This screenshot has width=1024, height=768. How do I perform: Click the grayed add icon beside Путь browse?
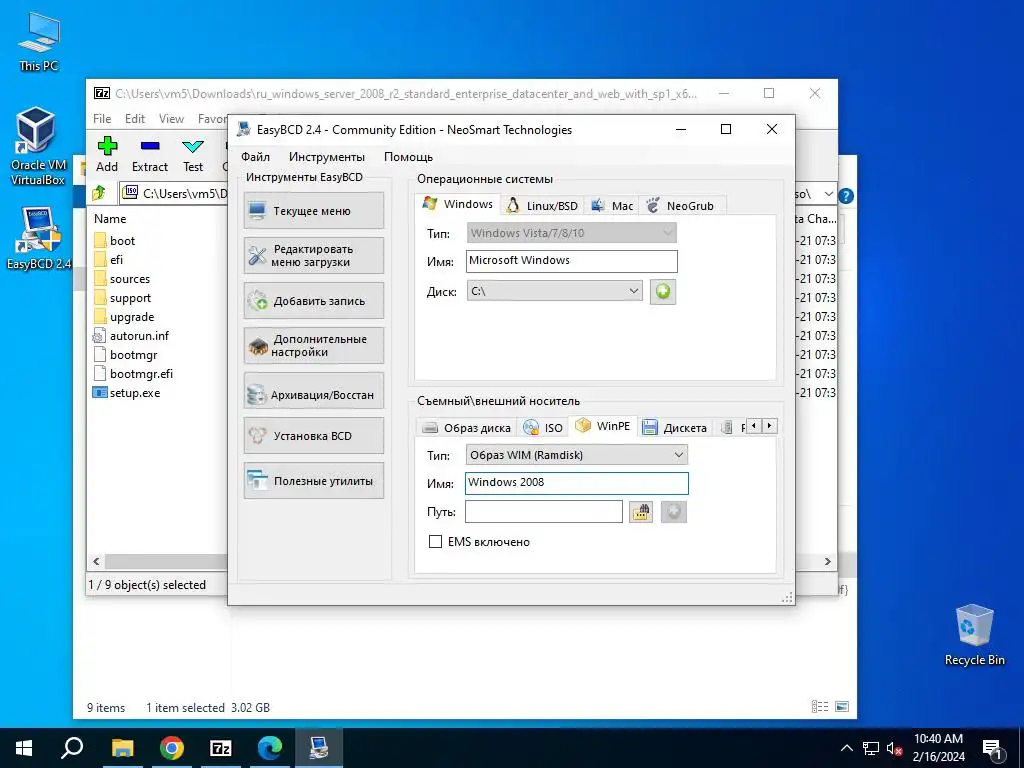coord(673,511)
